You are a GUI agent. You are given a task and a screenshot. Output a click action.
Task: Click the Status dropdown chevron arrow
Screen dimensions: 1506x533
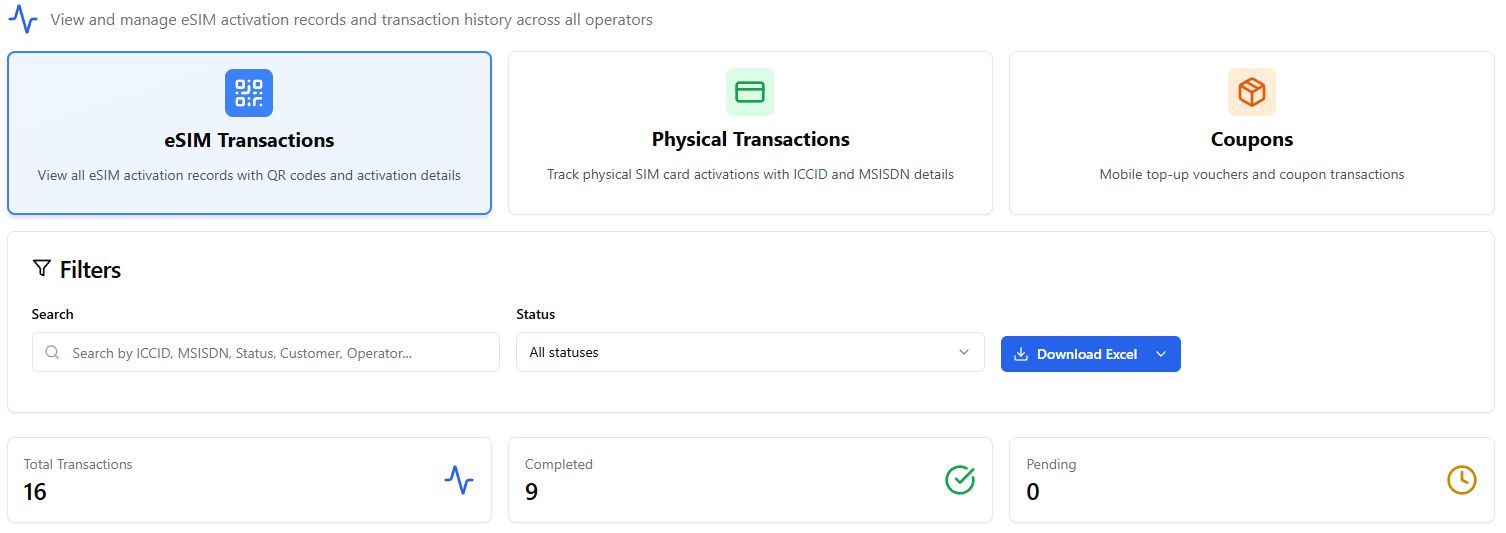pos(964,352)
